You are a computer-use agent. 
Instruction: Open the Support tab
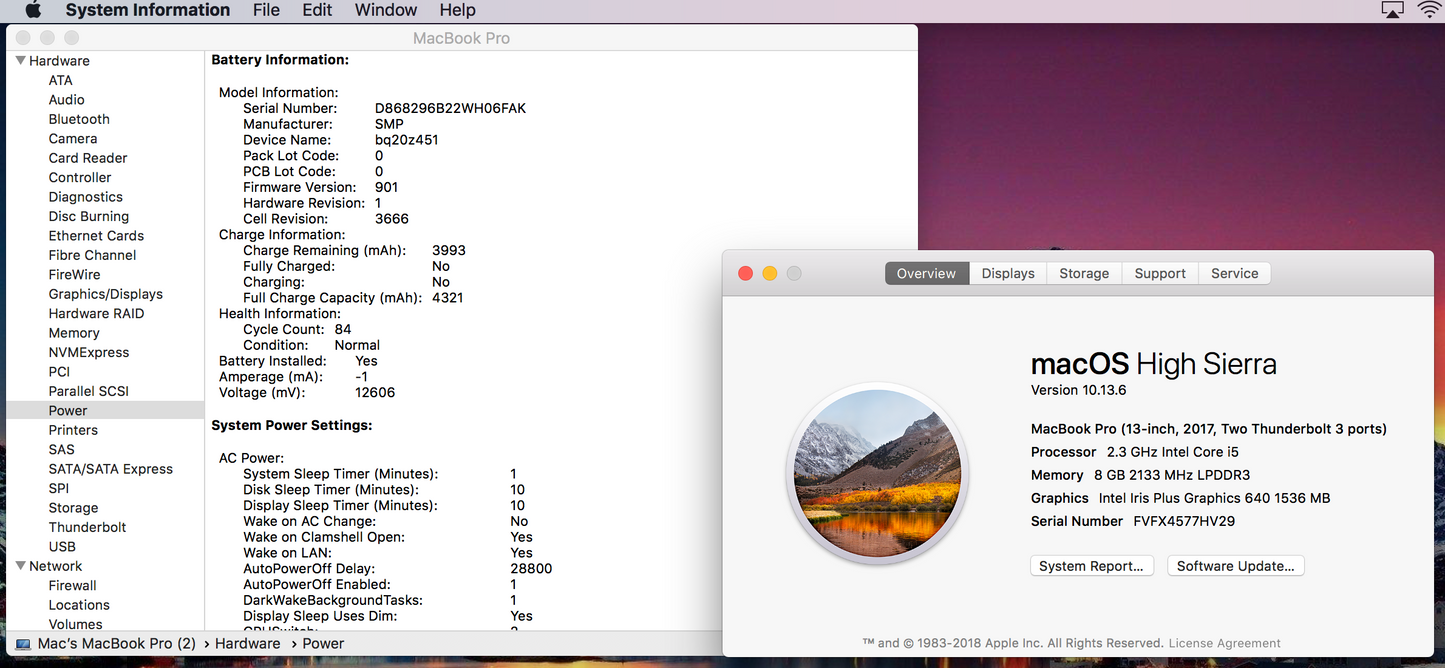[1159, 273]
